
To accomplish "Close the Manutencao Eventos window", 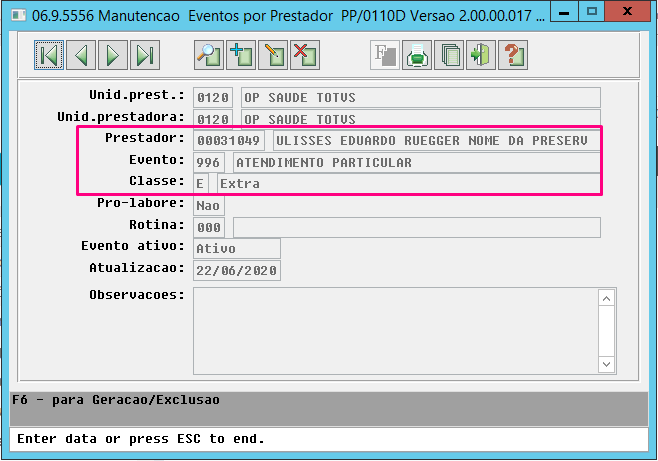I will (x=628, y=11).
